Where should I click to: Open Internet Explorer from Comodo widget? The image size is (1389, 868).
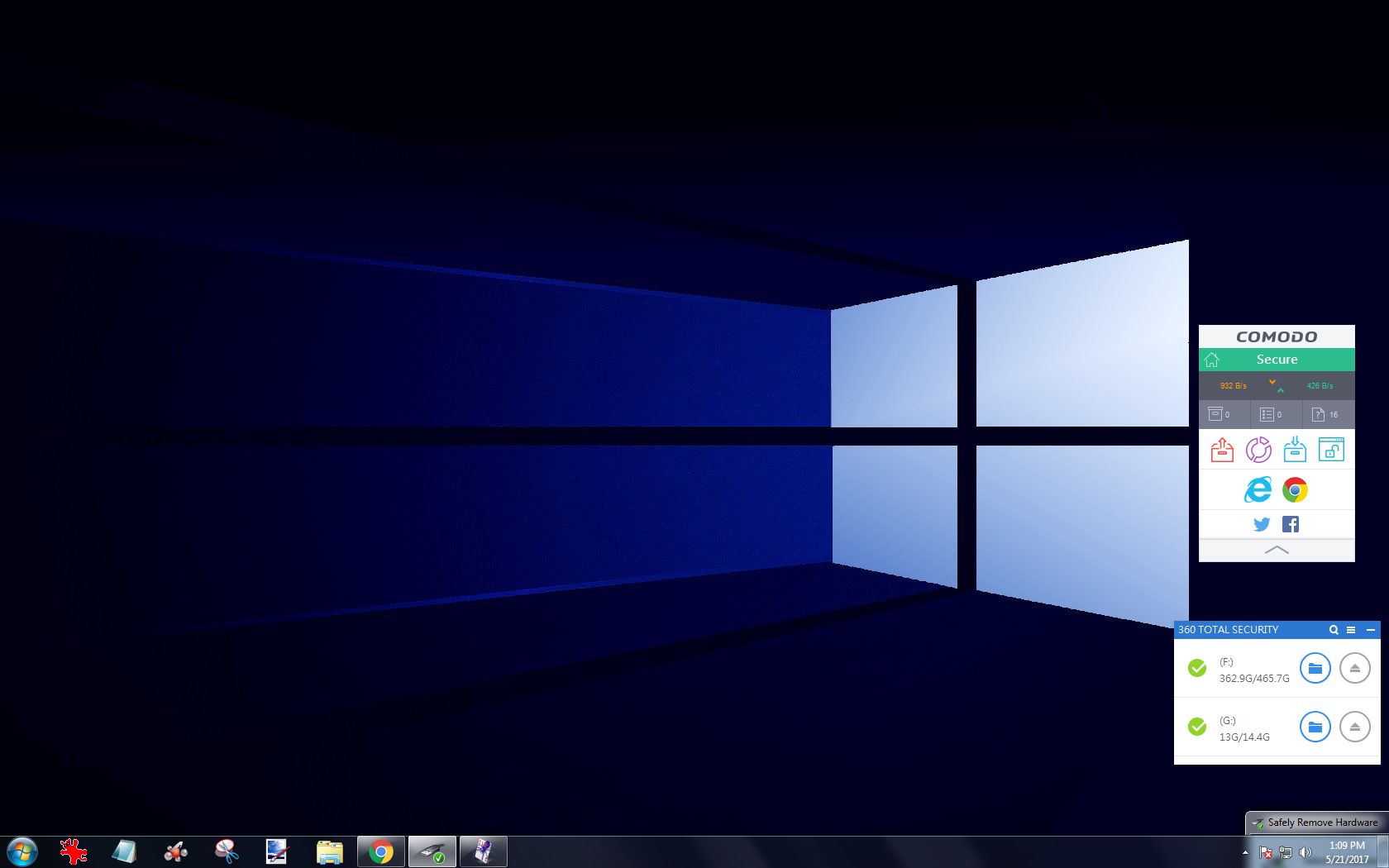click(x=1258, y=490)
